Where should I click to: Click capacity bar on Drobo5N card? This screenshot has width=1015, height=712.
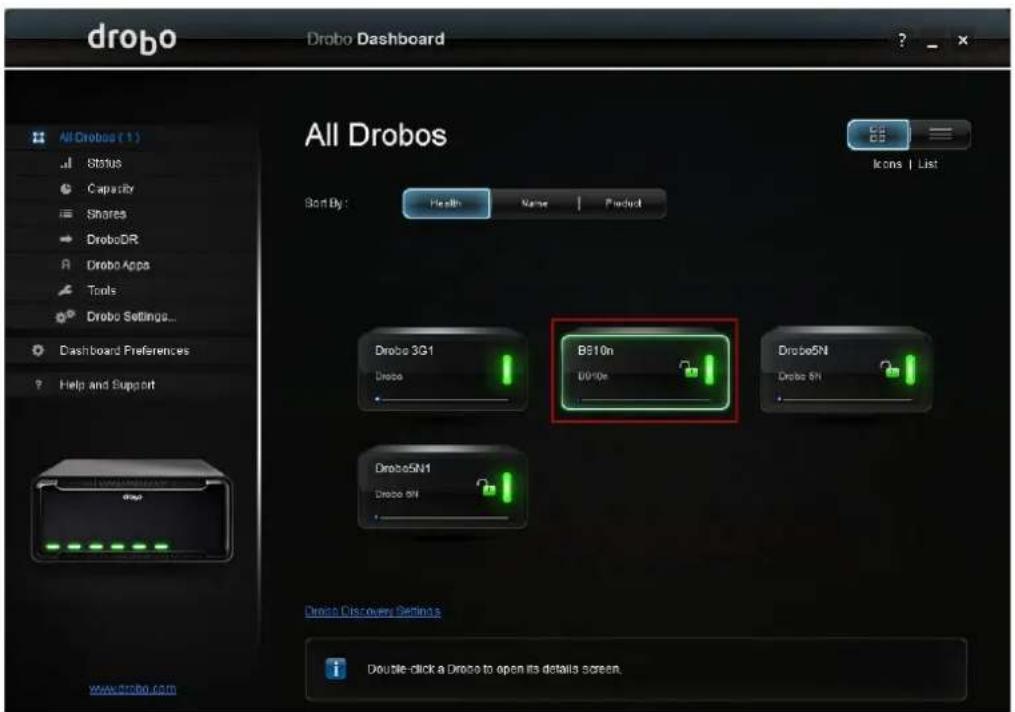pos(845,399)
